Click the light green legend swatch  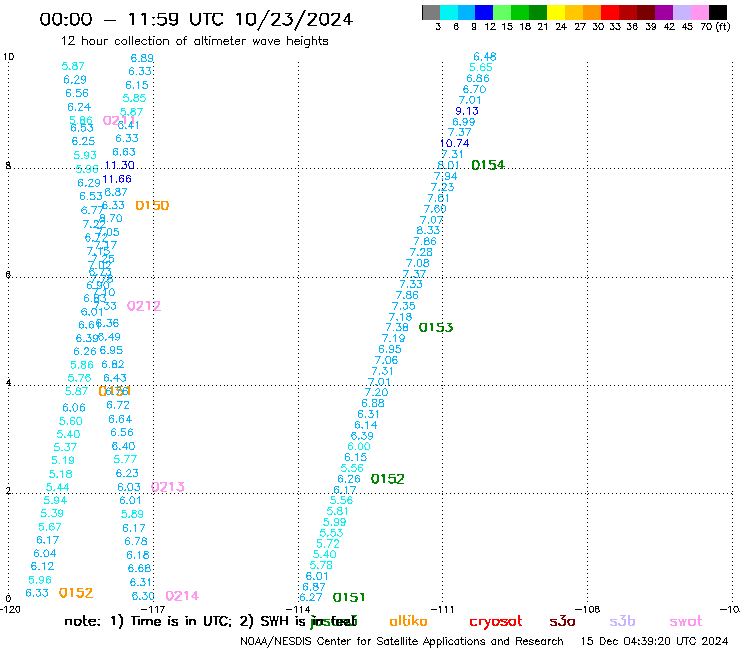point(502,12)
